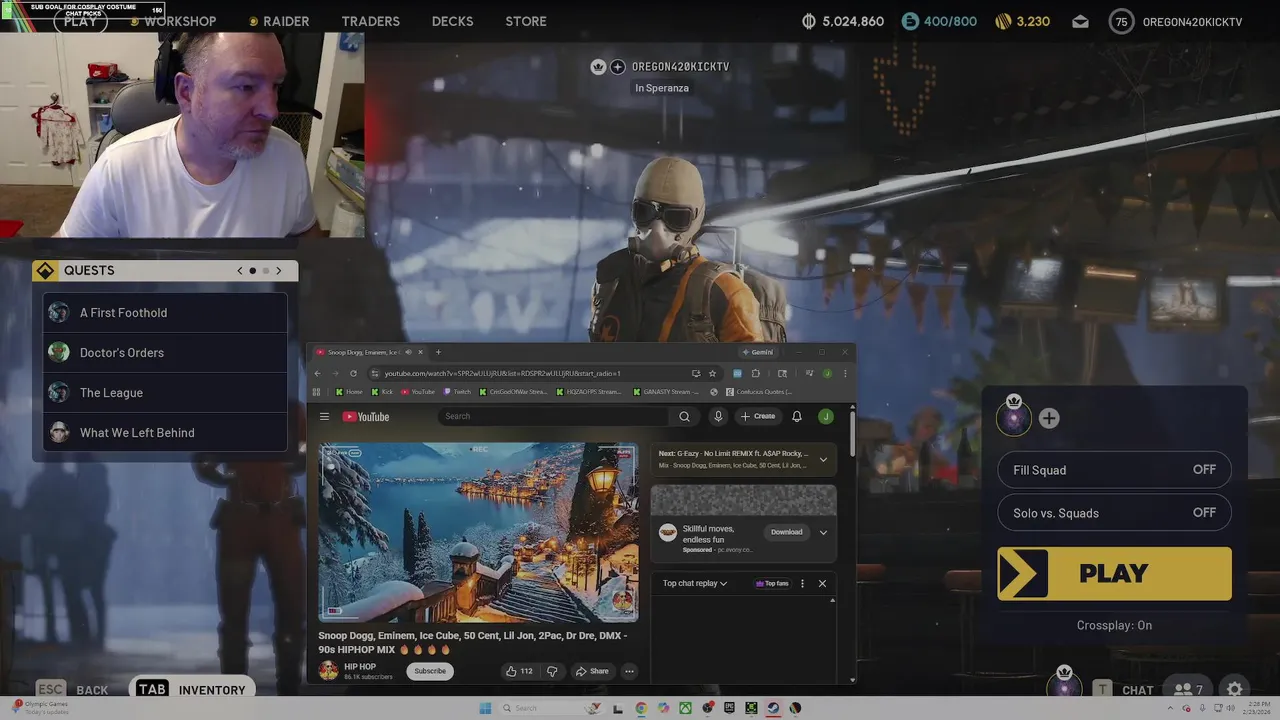This screenshot has height=720, width=1280.
Task: Open the game settings gear icon
Action: point(1235,689)
